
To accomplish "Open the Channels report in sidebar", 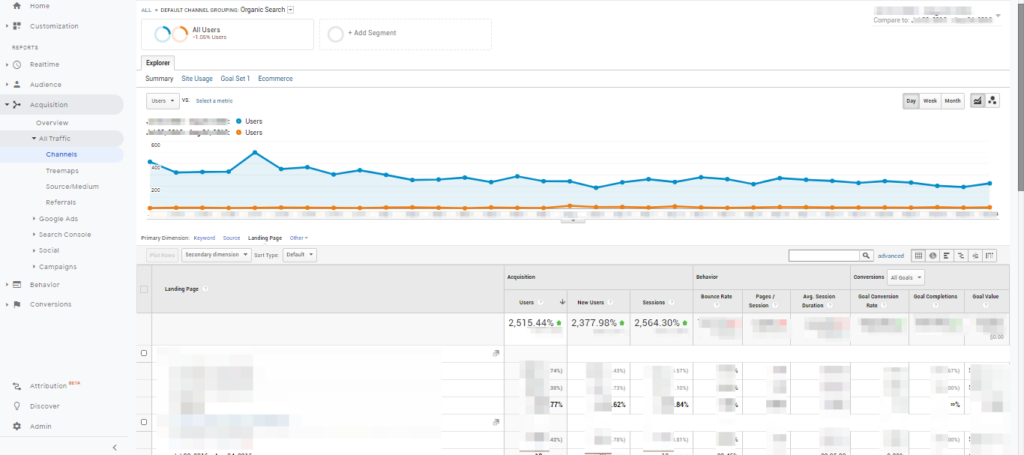I will 61,155.
